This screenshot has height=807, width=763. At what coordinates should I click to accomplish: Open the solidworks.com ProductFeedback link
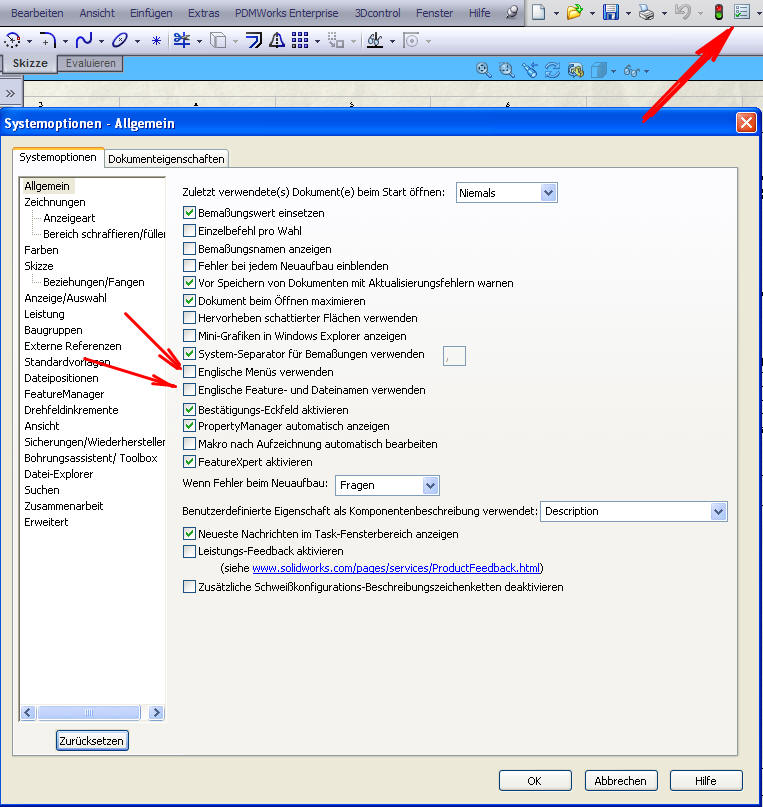tap(396, 568)
